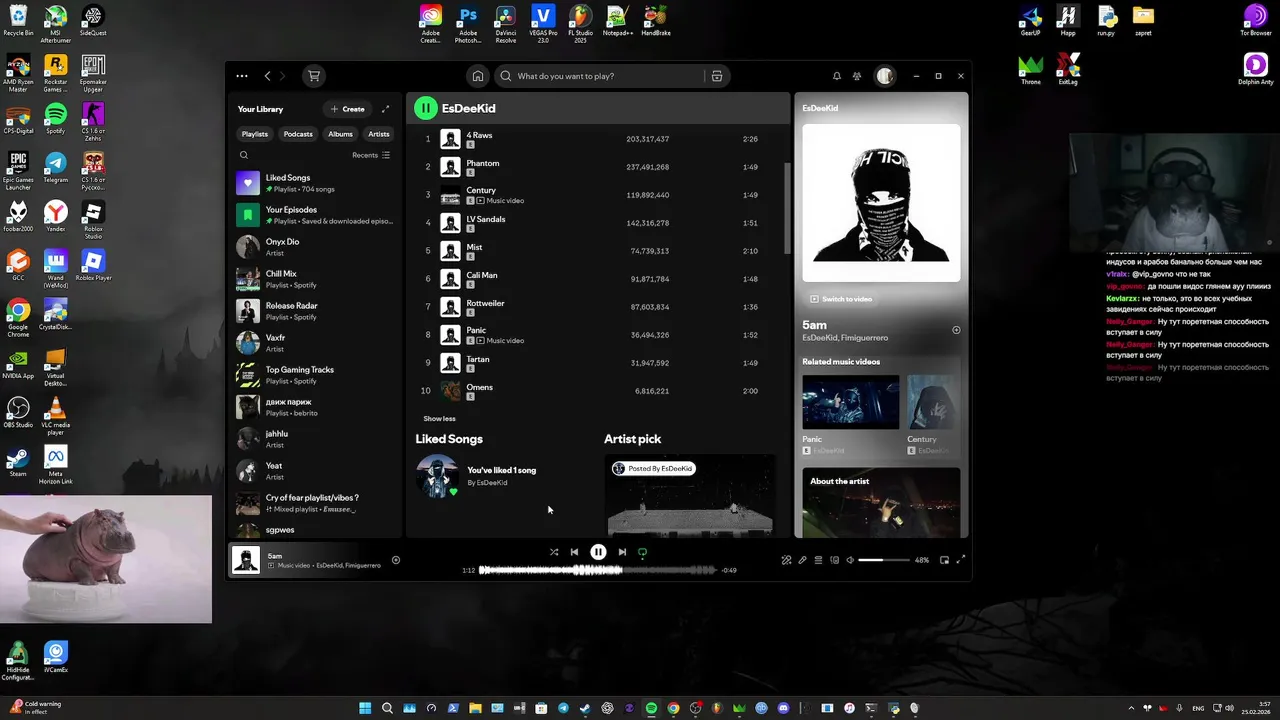Open the play queue
The image size is (1280, 720).
[818, 560]
